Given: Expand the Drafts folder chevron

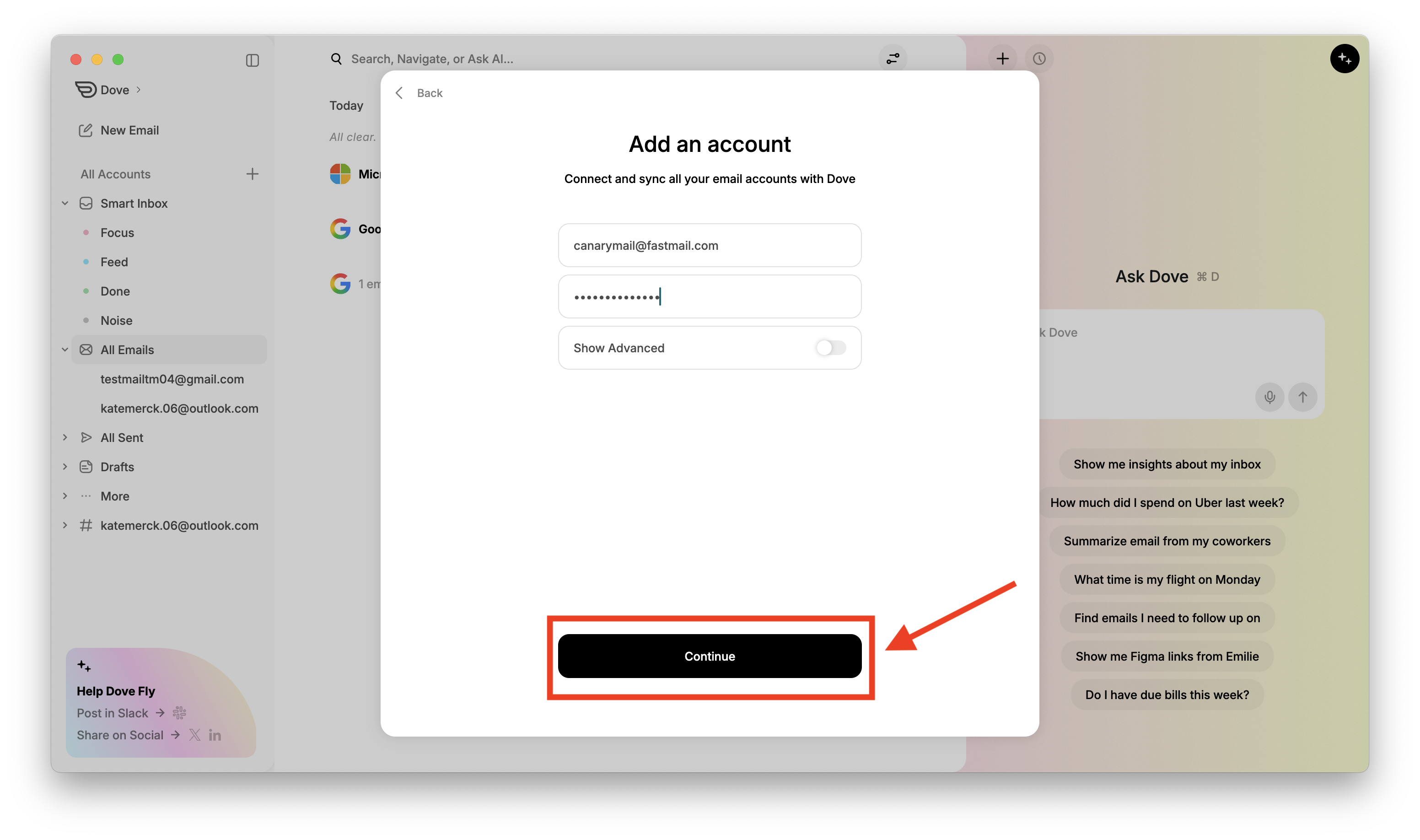Looking at the screenshot, I should click(x=65, y=467).
